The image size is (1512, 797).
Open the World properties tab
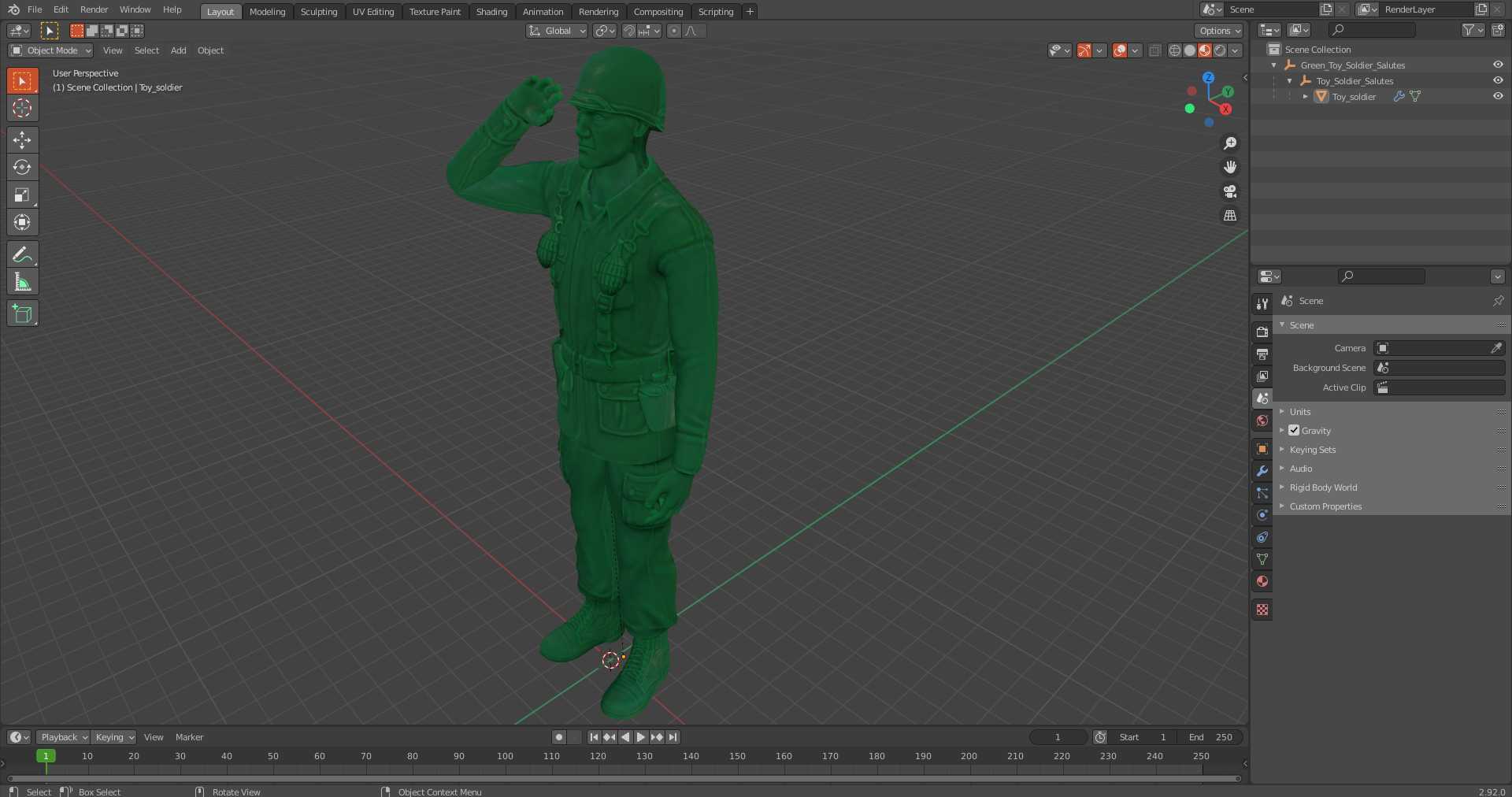click(x=1262, y=421)
